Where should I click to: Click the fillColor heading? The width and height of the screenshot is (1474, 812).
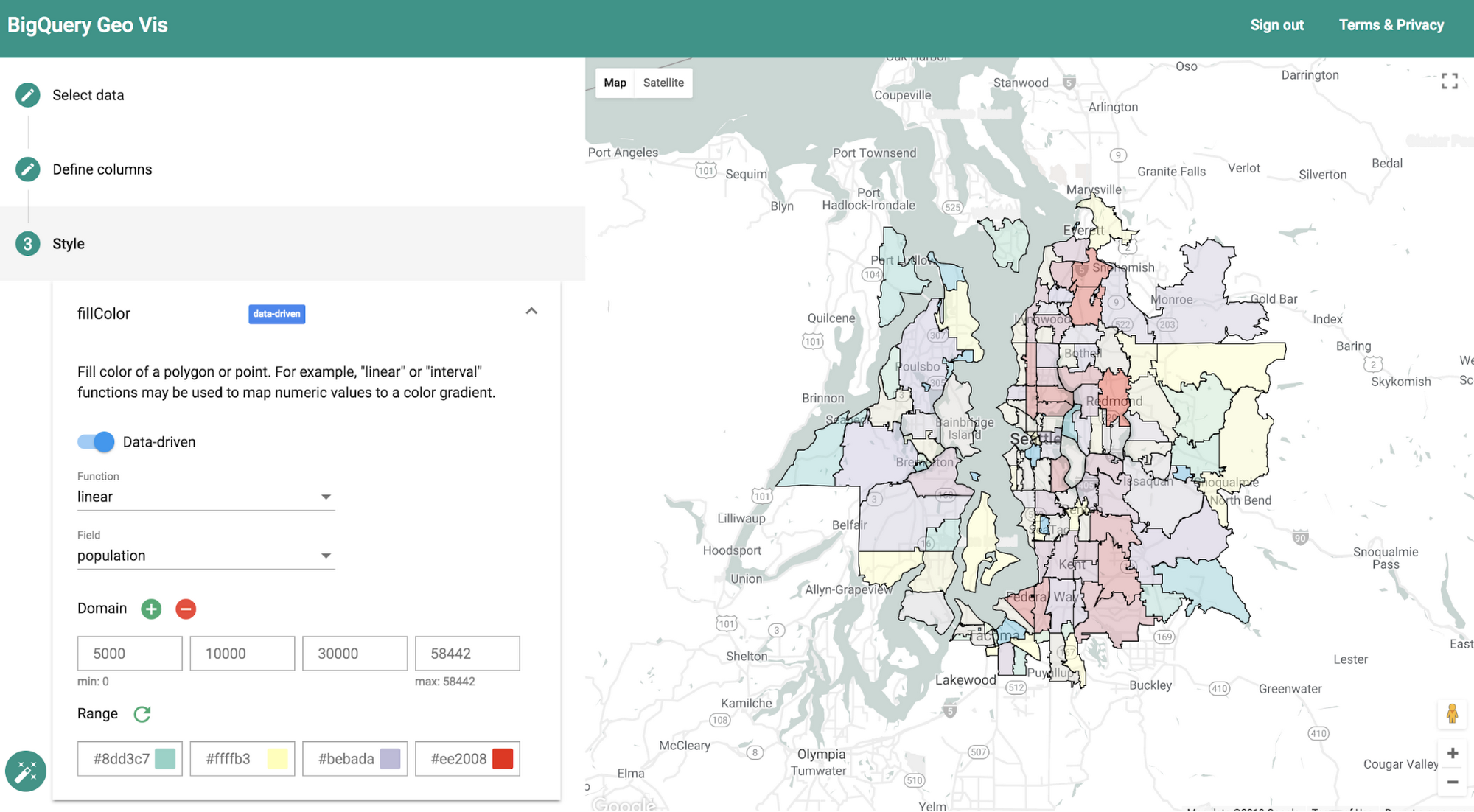(104, 314)
